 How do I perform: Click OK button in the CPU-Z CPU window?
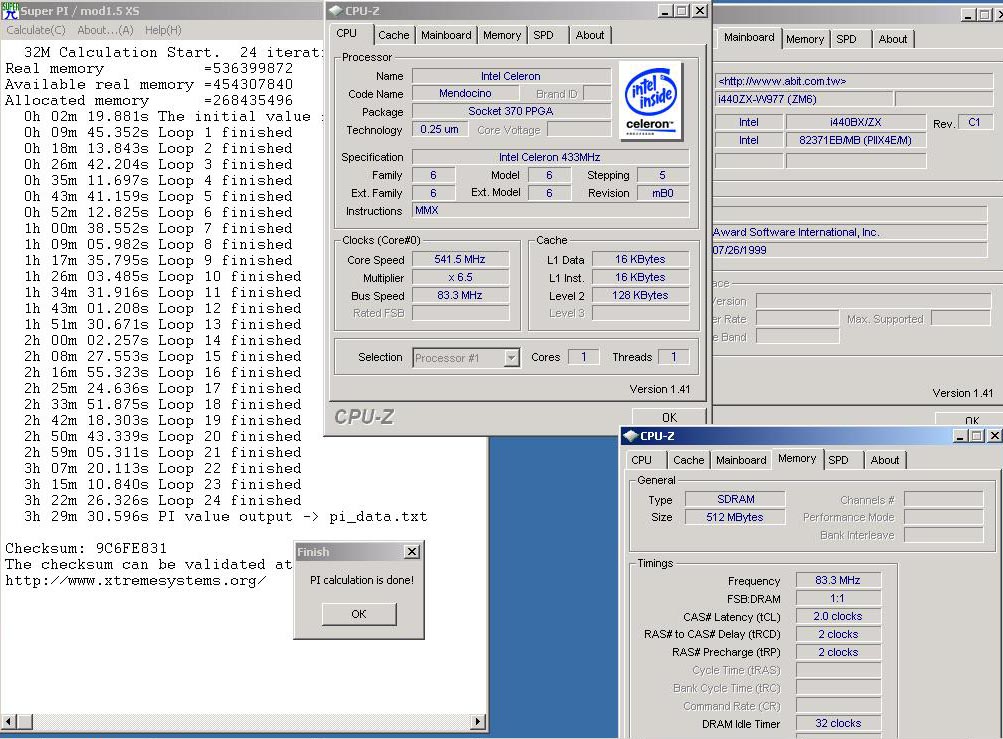point(669,417)
